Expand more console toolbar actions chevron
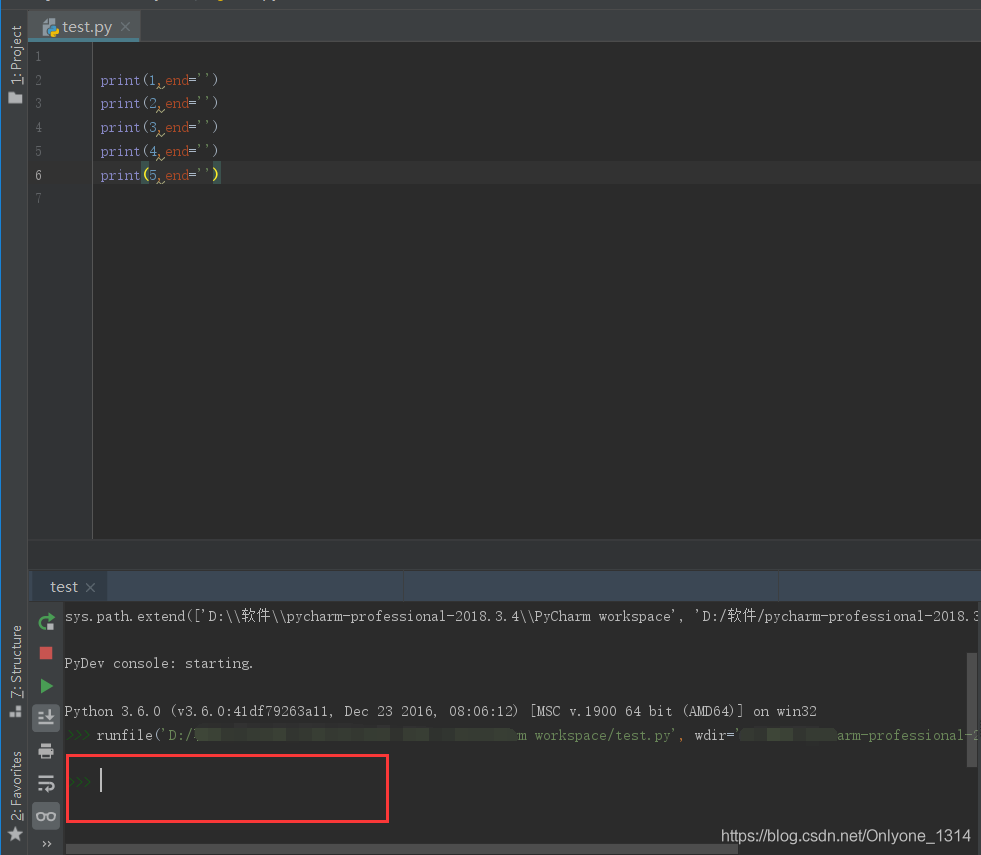 tap(46, 844)
